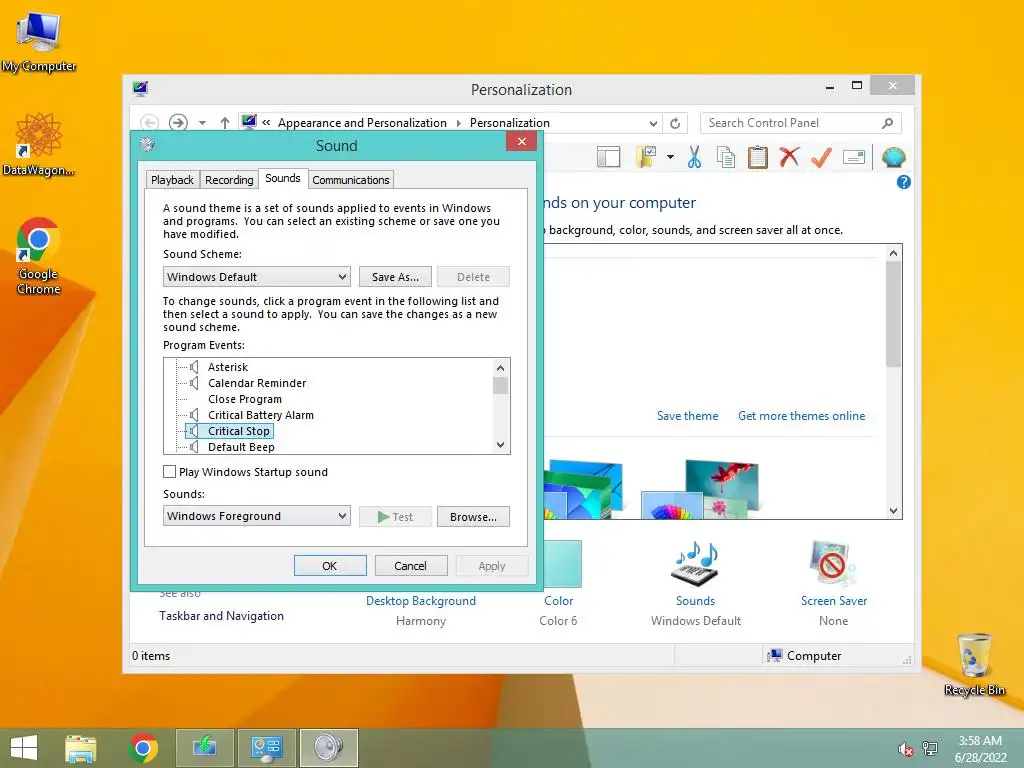The width and height of the screenshot is (1024, 768).
Task: Click the Properties/rename toolbar icon
Action: [854, 157]
